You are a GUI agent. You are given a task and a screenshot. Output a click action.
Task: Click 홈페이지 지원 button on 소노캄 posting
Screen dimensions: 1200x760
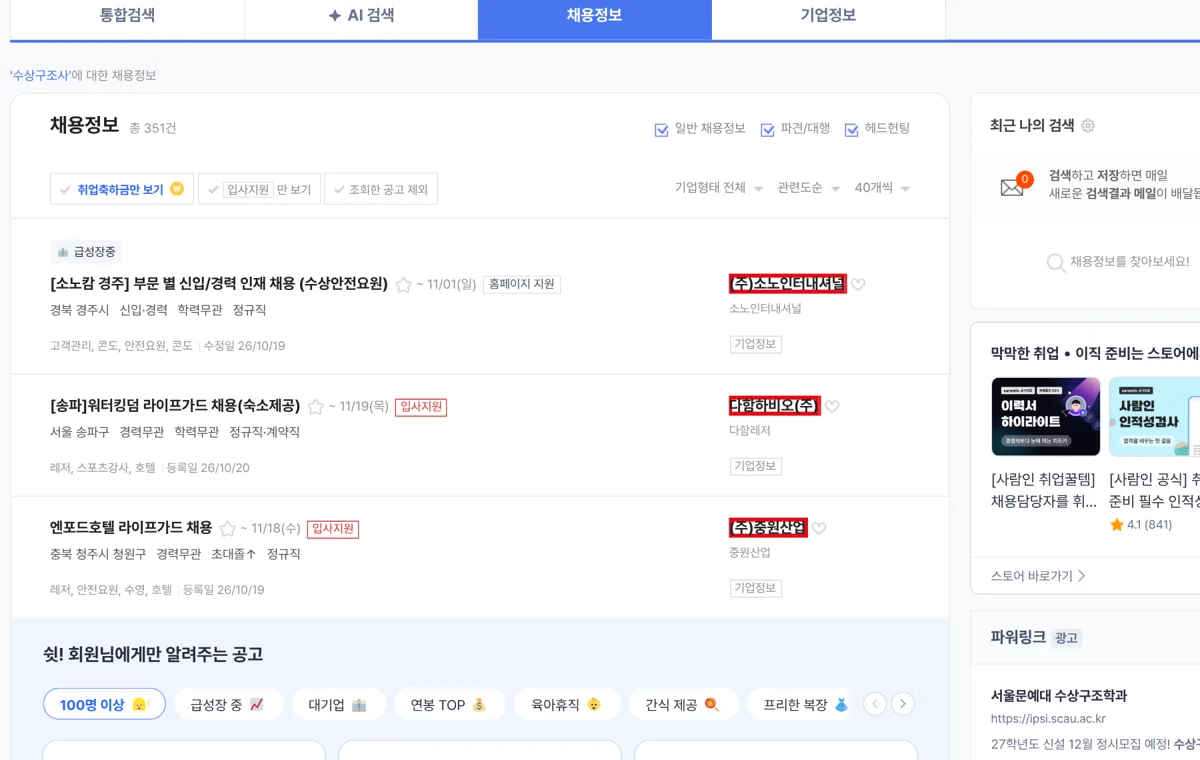coord(522,285)
